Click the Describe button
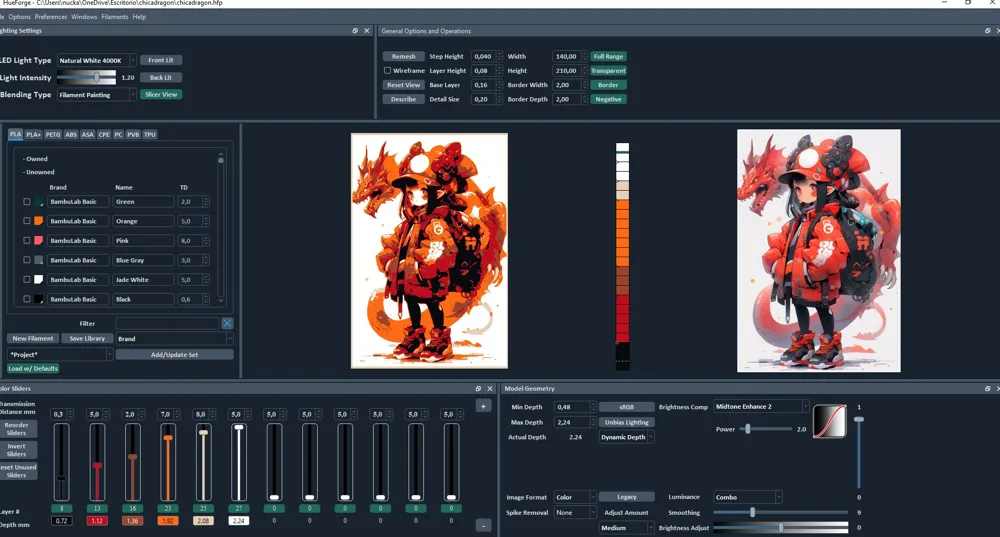Image resolution: width=1000 pixels, height=537 pixels. pos(404,99)
